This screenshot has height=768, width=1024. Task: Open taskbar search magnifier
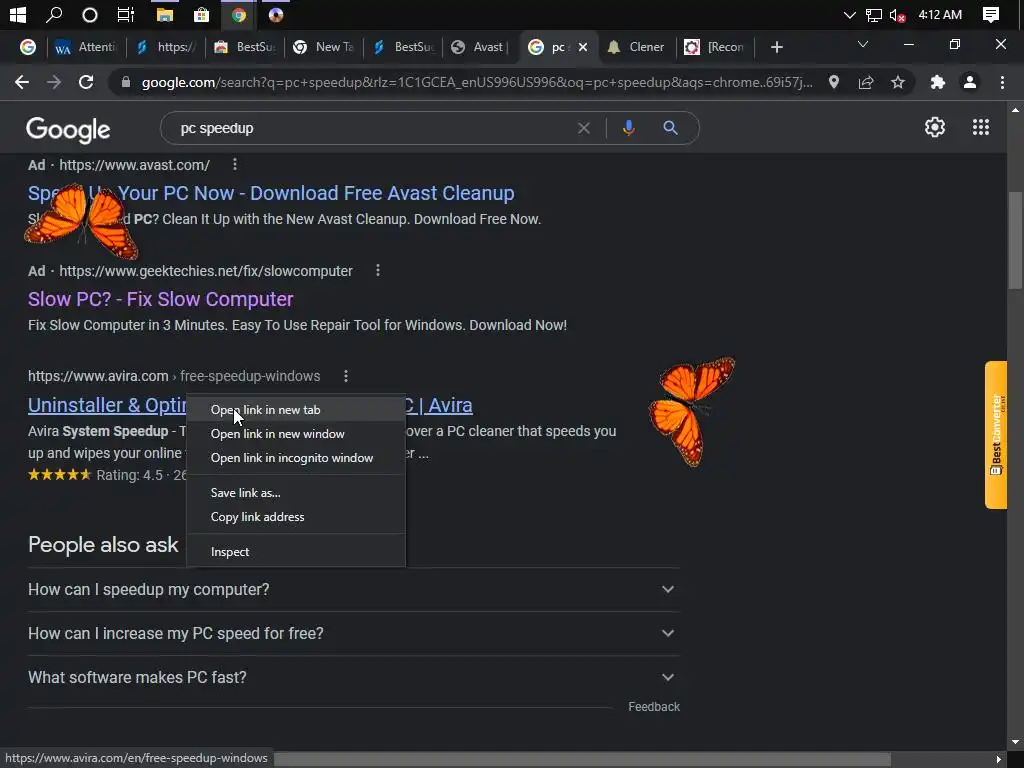tap(54, 14)
